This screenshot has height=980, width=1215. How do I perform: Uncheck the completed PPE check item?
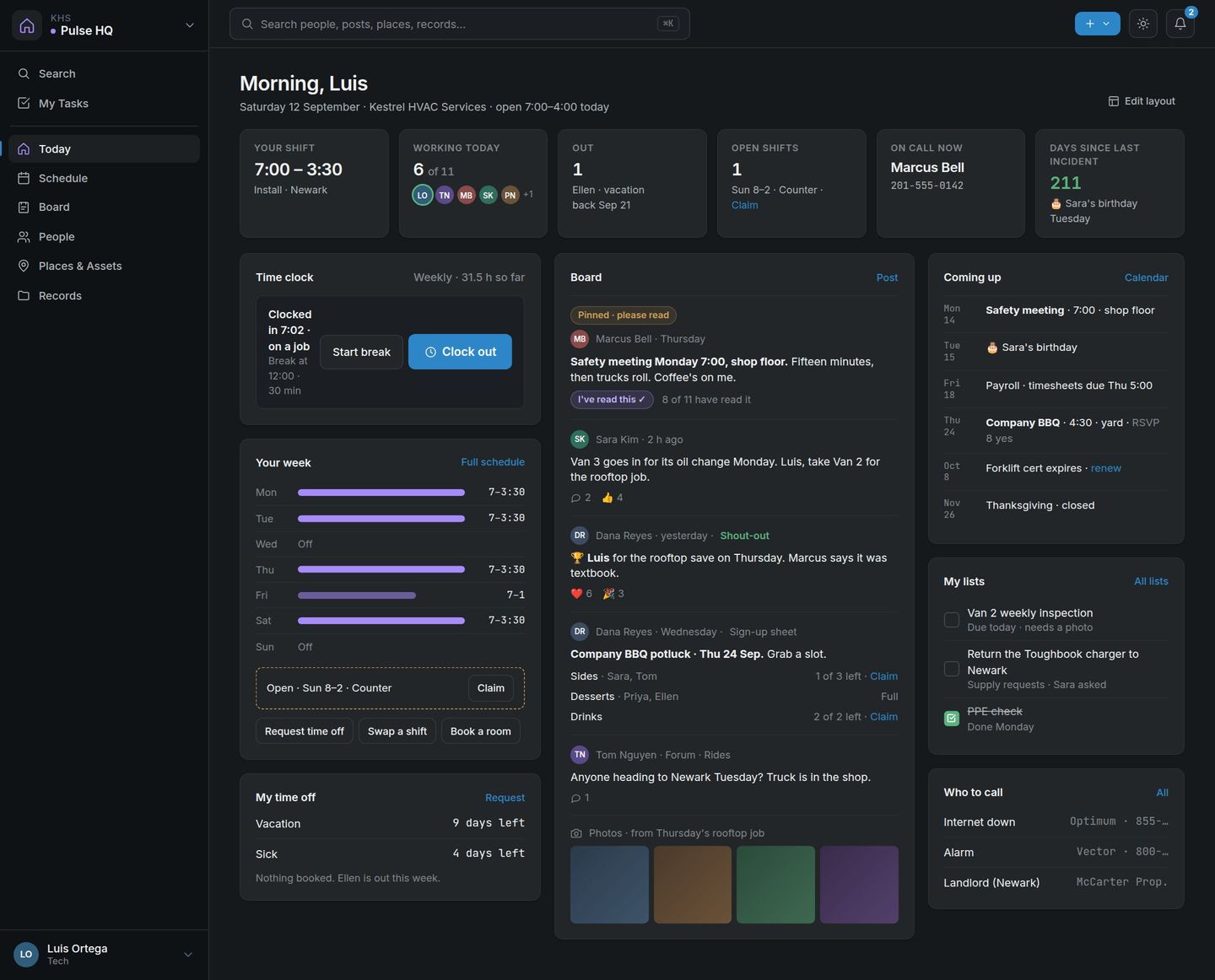952,719
